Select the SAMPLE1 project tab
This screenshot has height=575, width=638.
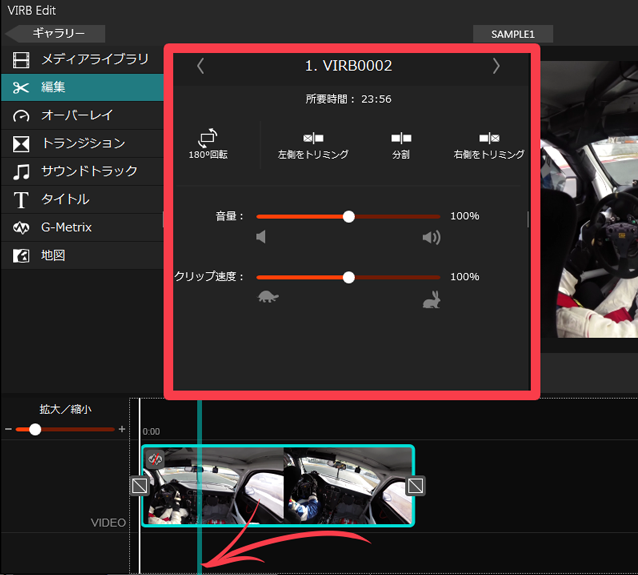[513, 34]
